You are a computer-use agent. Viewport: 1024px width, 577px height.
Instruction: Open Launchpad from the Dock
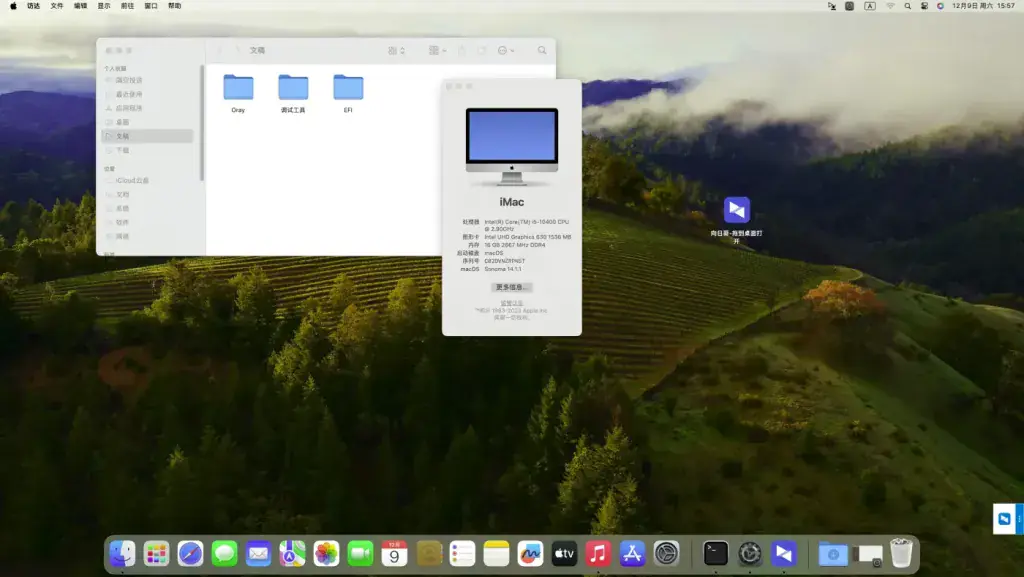tap(156, 554)
